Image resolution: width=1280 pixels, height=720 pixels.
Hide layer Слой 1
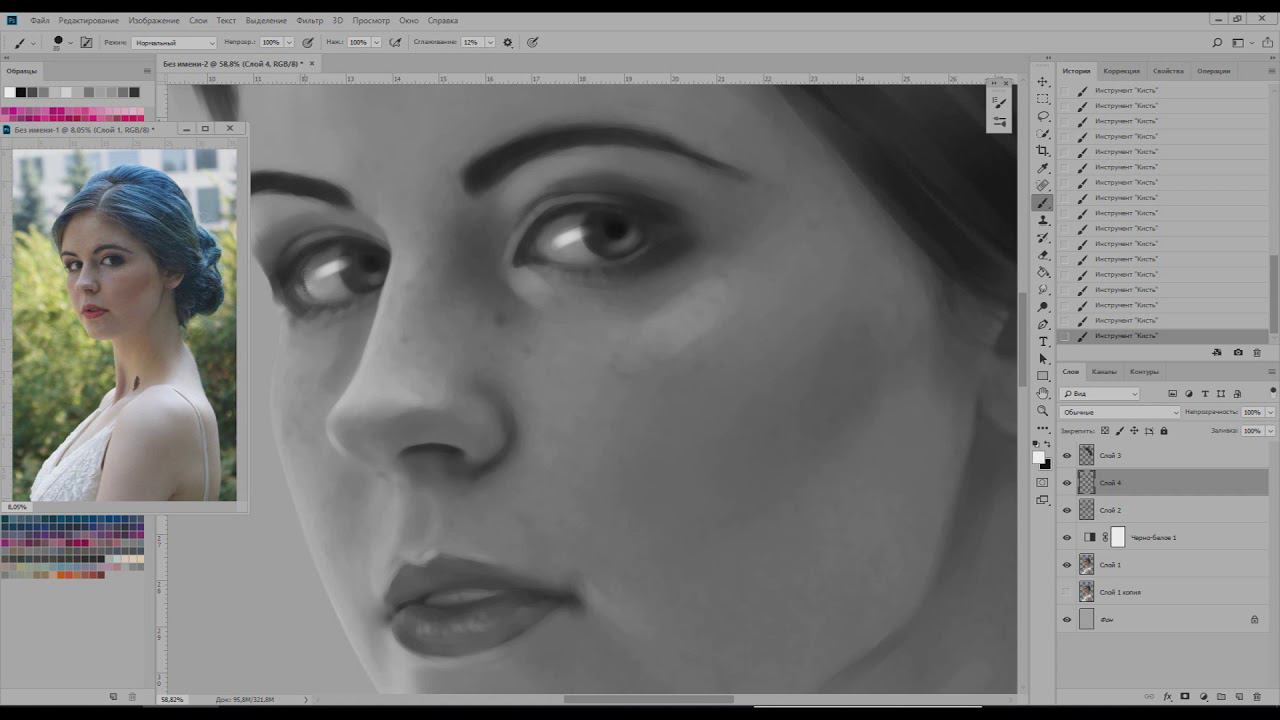coord(1067,565)
